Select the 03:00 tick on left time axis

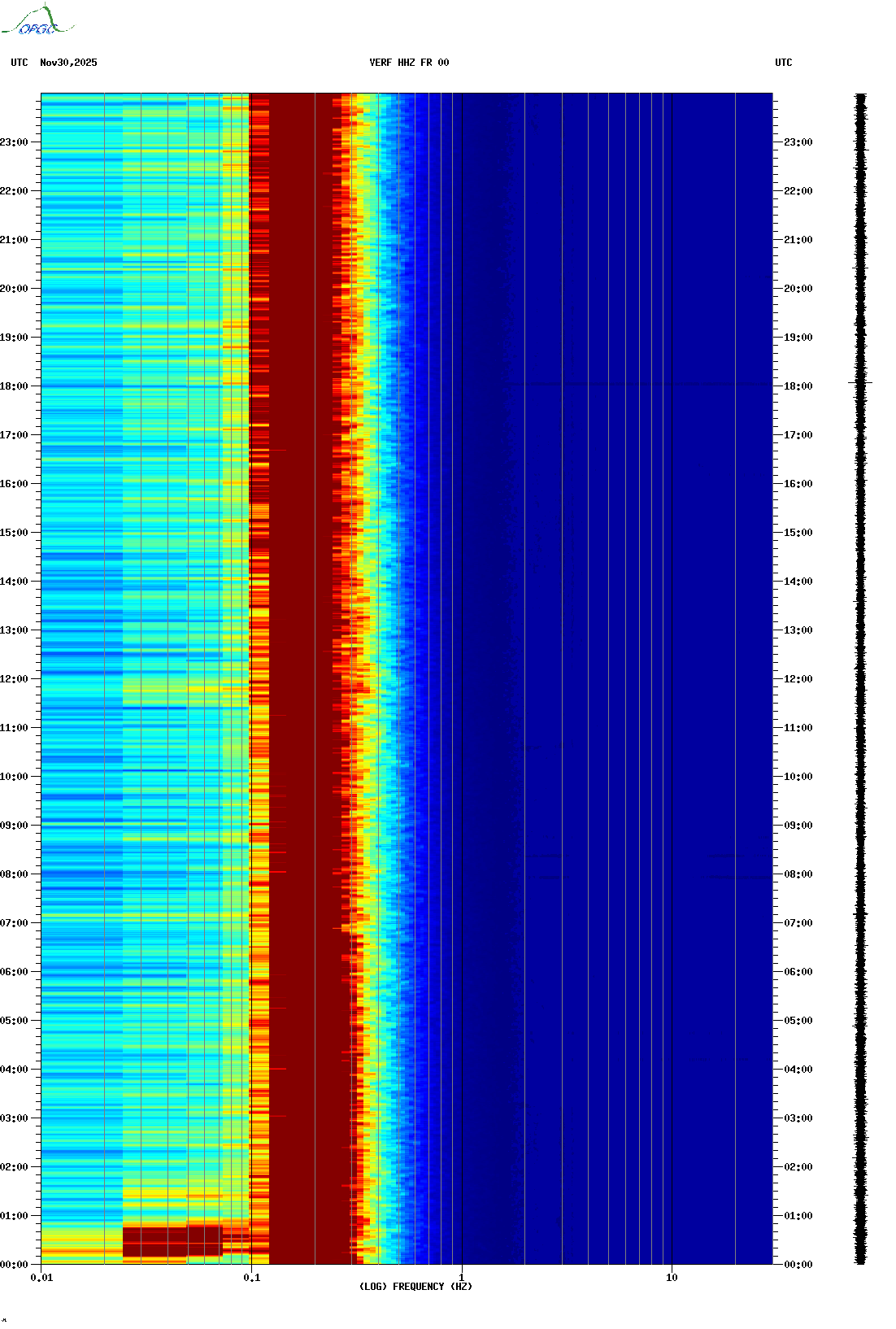(14, 1118)
